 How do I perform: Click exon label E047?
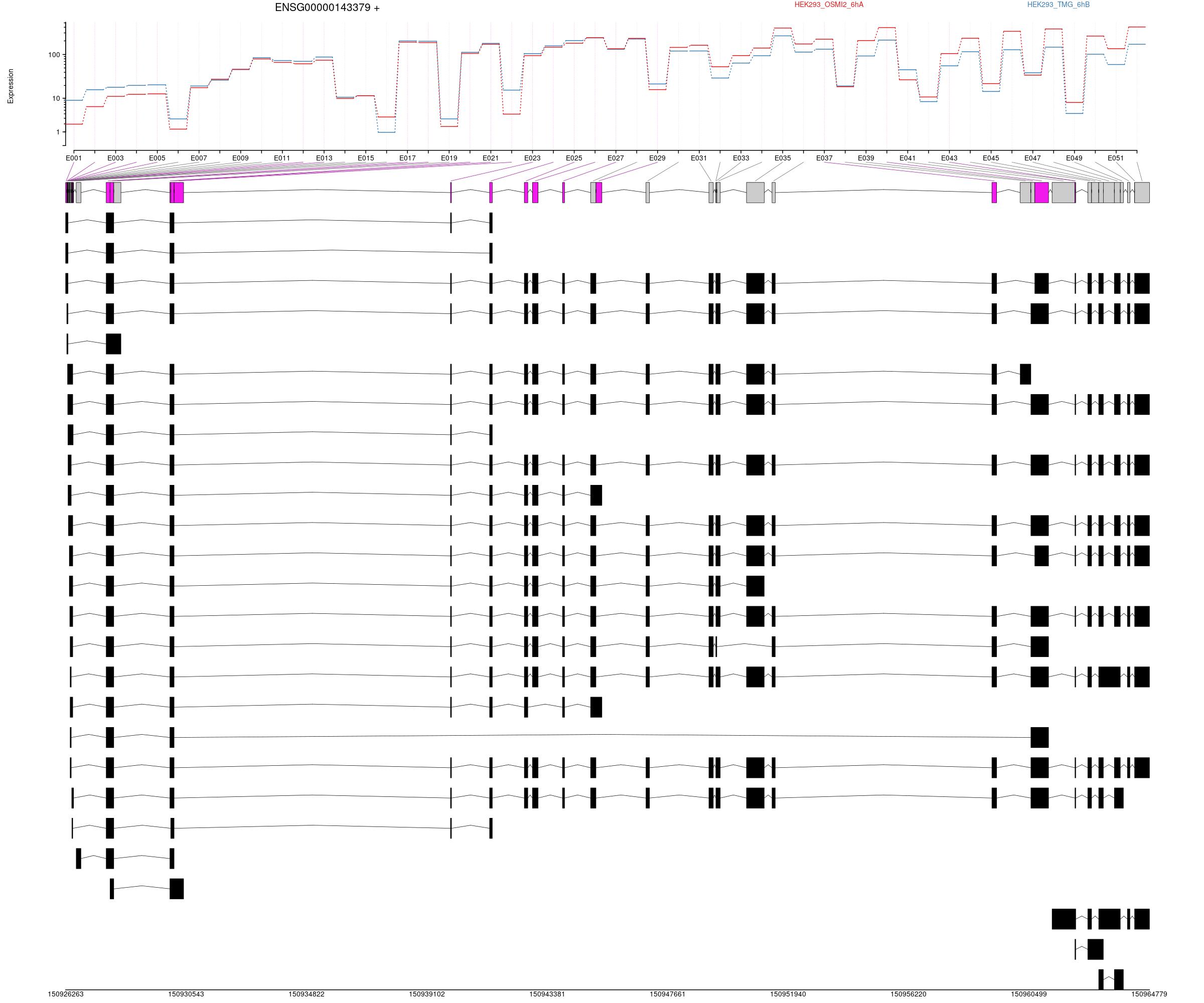[1032, 158]
